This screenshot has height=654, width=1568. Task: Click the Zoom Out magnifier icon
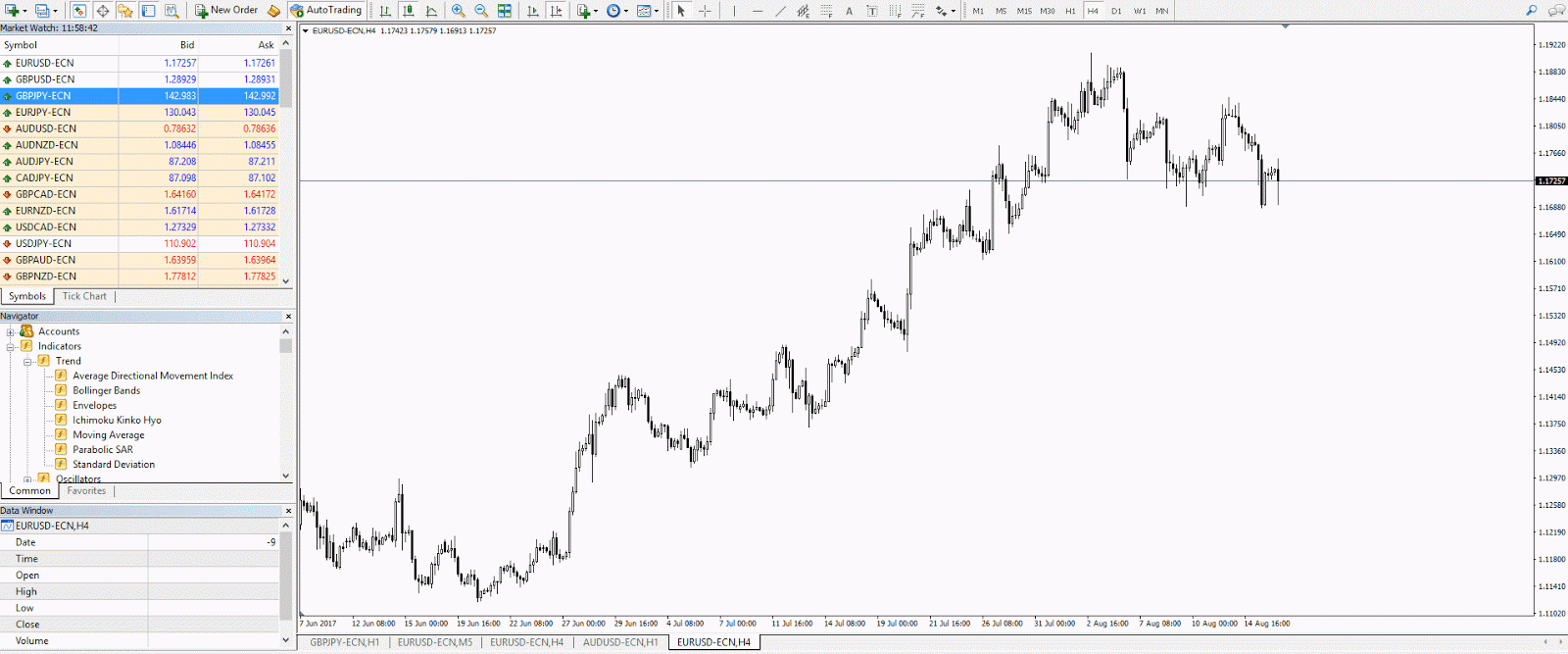click(x=481, y=11)
